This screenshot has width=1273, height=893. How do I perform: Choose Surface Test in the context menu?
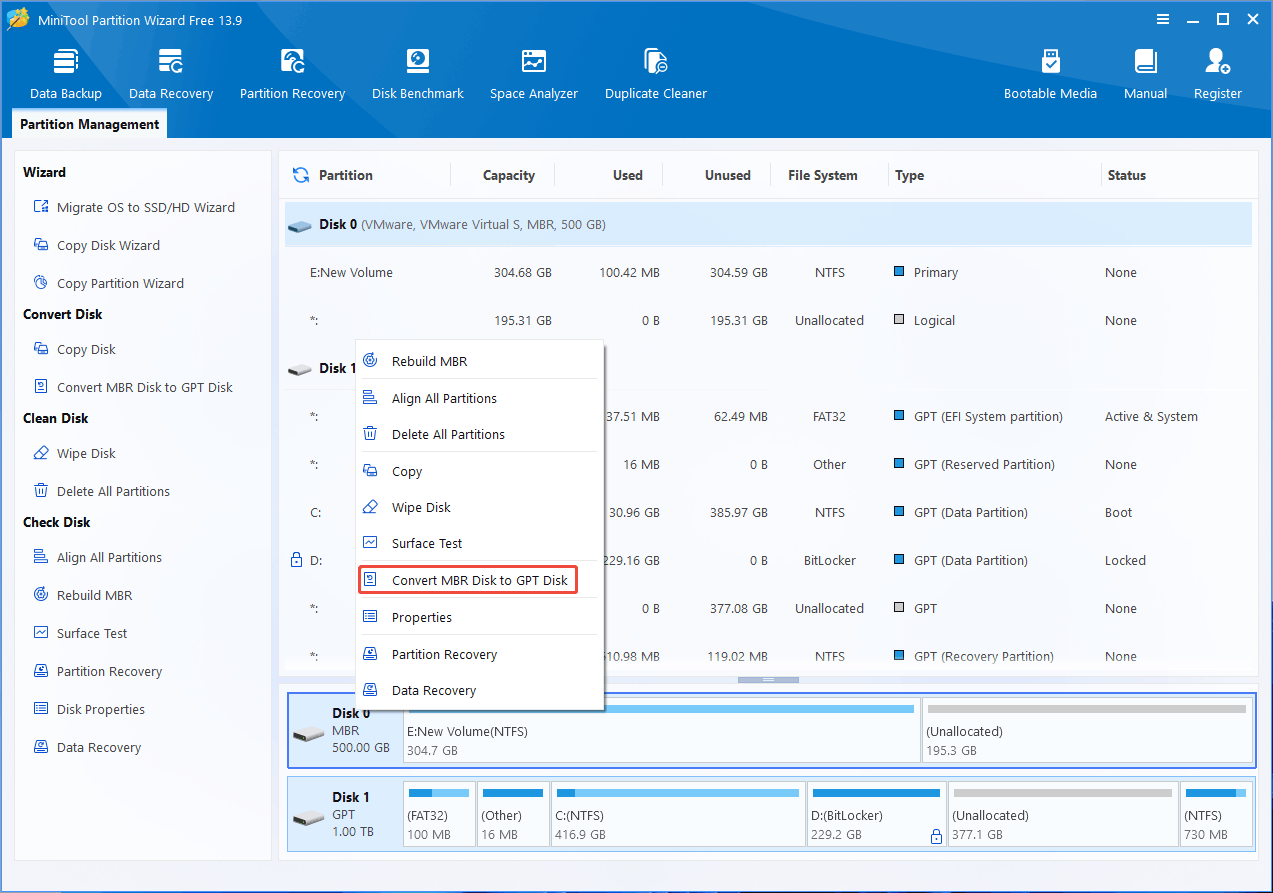coord(480,543)
